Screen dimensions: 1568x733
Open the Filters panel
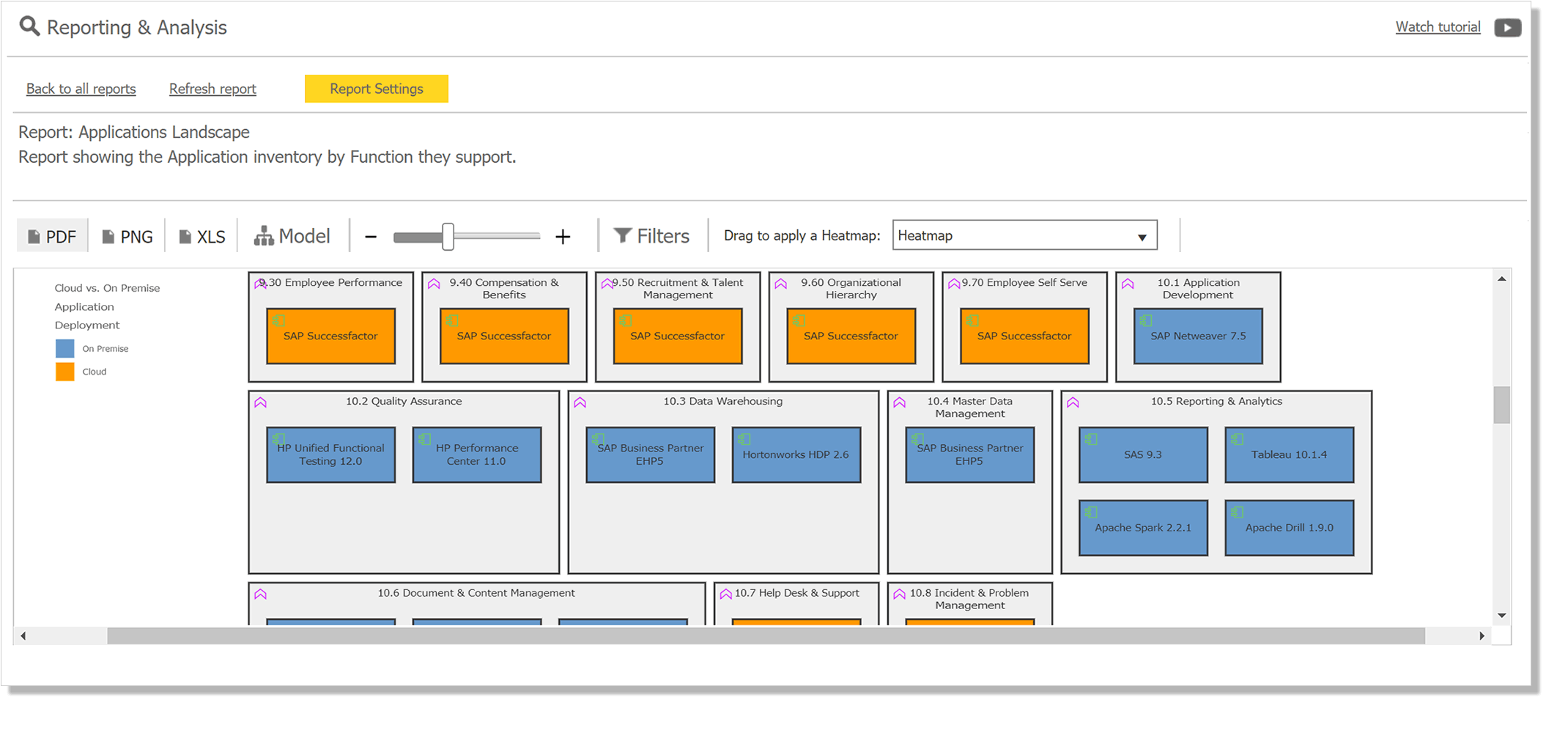(652, 236)
